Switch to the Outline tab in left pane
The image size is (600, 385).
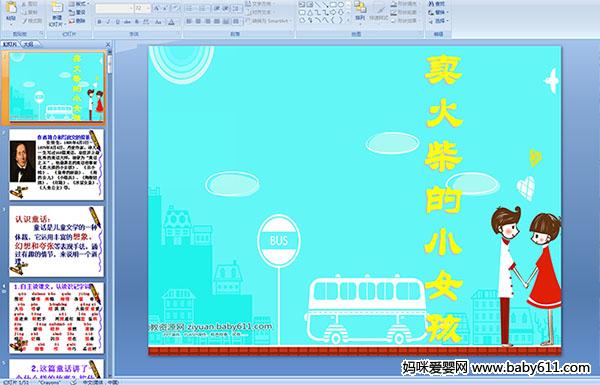tap(29, 44)
